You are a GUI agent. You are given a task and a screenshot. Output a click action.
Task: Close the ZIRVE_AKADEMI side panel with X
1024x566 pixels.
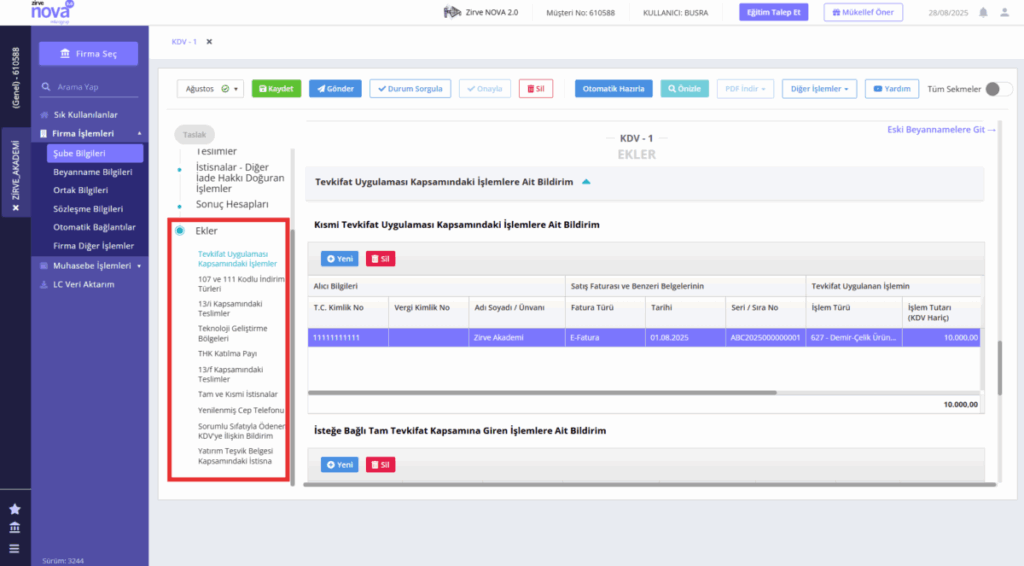click(x=16, y=208)
